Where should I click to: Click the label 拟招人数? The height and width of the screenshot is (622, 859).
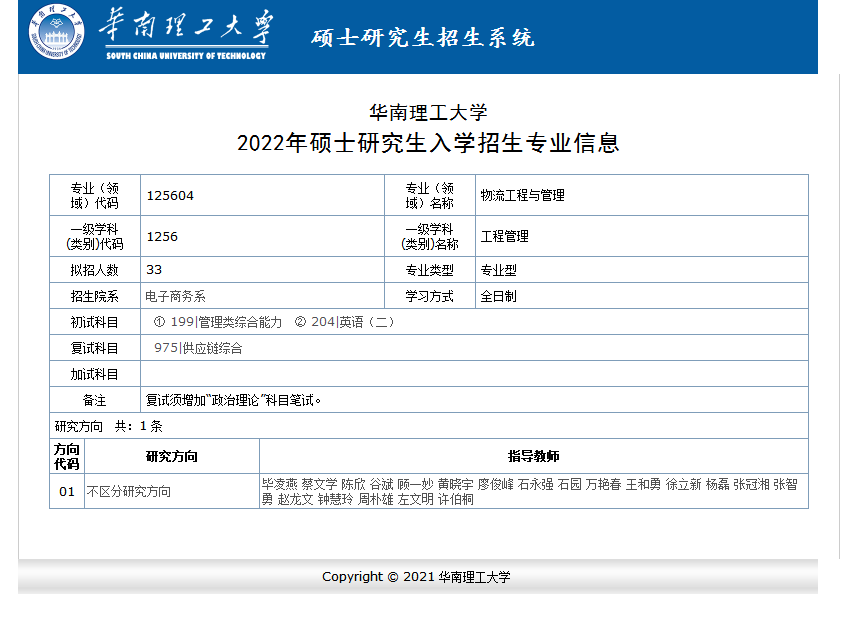(95, 270)
